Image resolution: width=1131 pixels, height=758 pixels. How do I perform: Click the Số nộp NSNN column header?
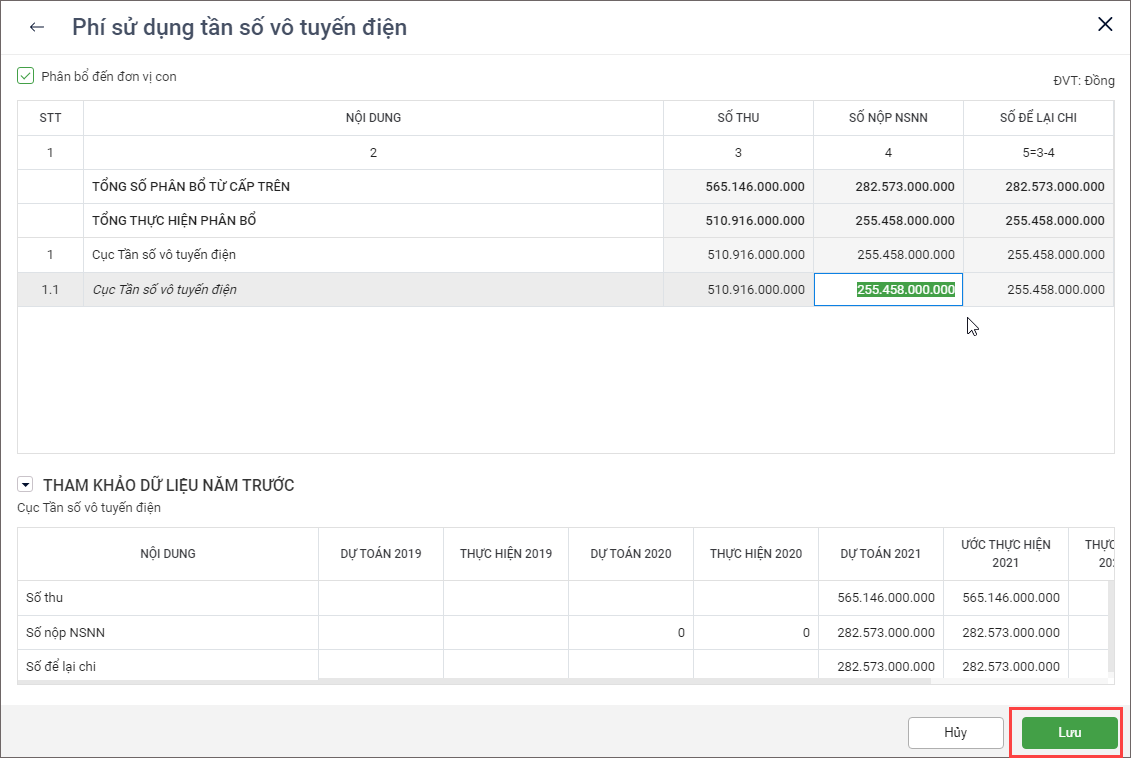click(888, 118)
